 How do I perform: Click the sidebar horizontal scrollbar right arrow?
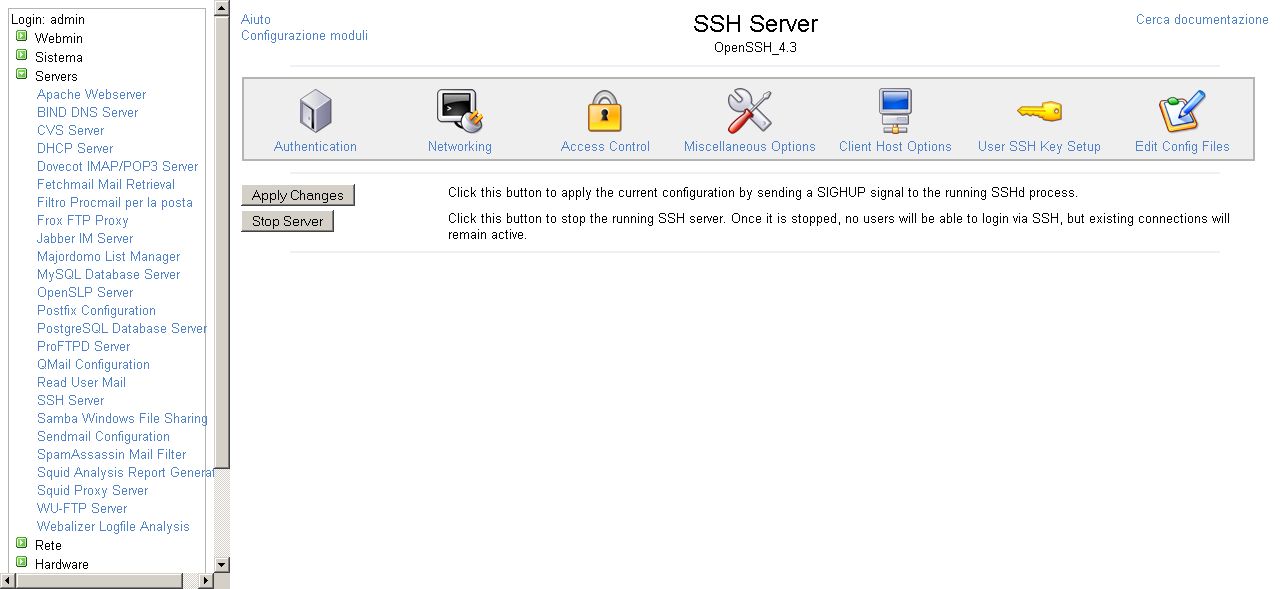207,581
